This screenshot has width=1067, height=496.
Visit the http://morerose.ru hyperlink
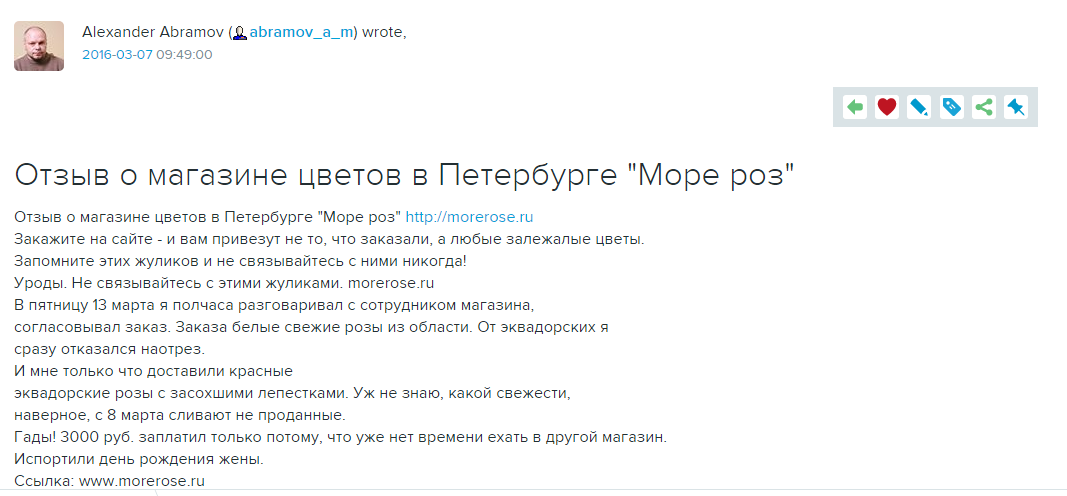point(469,218)
